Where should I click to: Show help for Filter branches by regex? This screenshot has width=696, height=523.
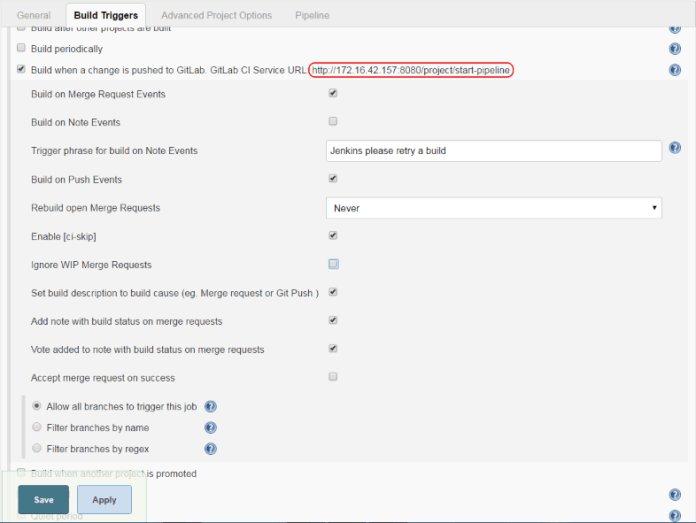click(211, 449)
